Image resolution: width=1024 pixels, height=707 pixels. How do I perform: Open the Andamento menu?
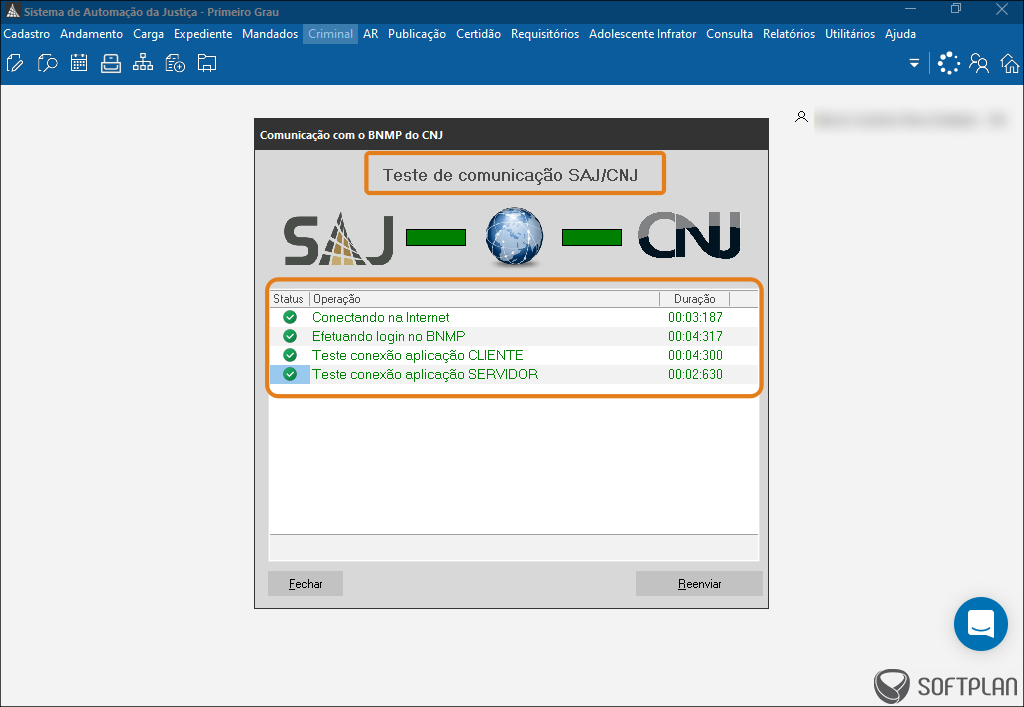click(91, 34)
